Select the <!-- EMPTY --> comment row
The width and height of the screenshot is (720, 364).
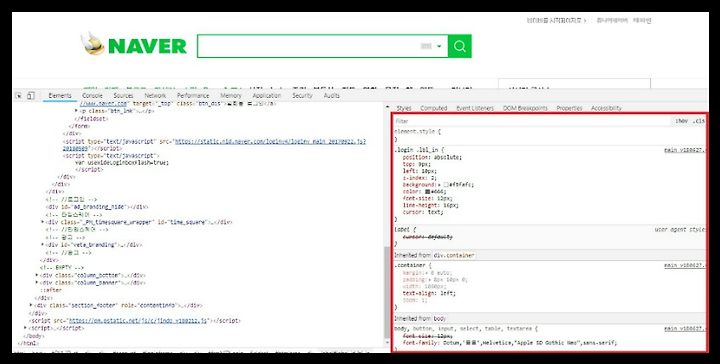point(62,268)
